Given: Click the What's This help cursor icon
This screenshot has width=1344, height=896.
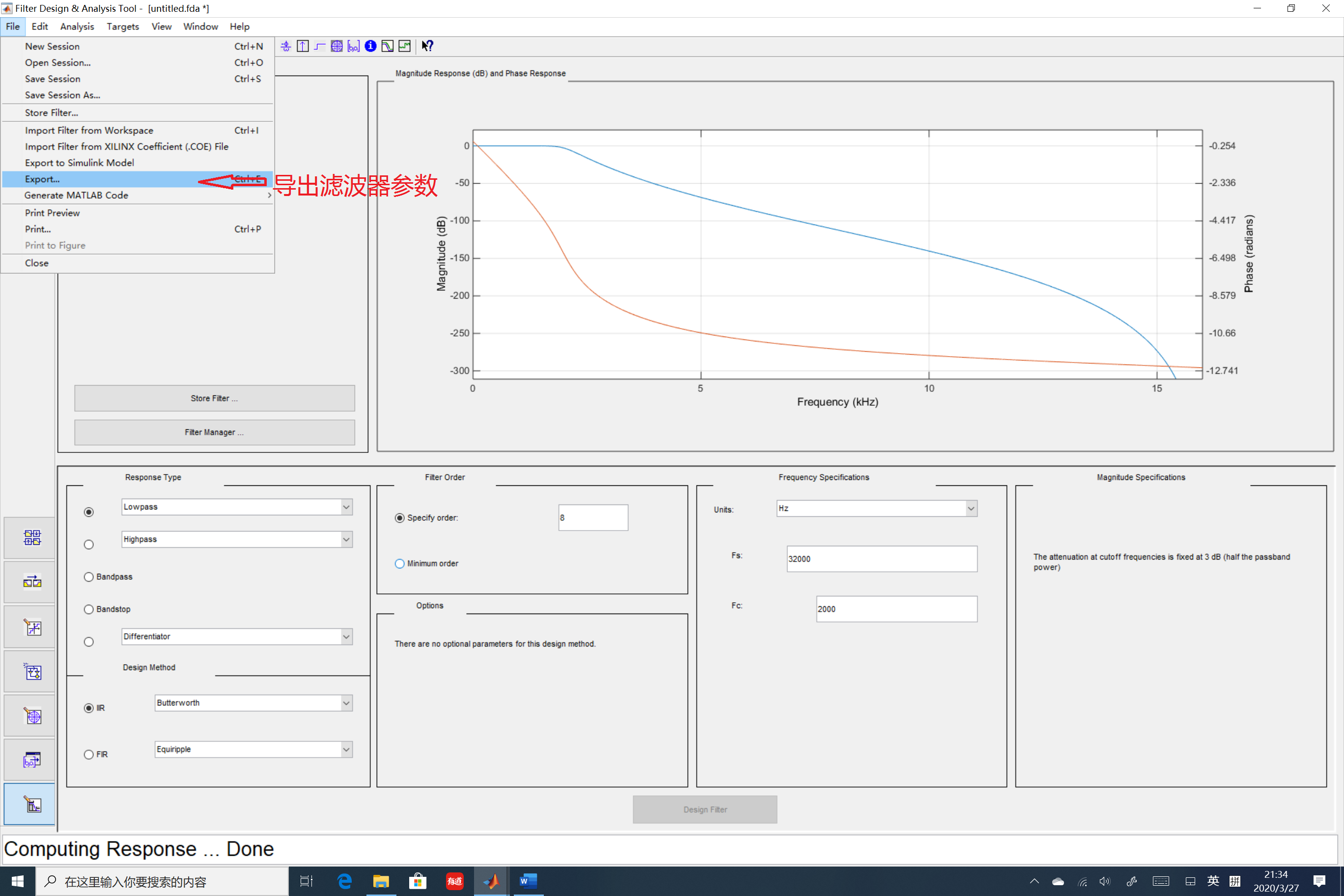Looking at the screenshot, I should [427, 46].
